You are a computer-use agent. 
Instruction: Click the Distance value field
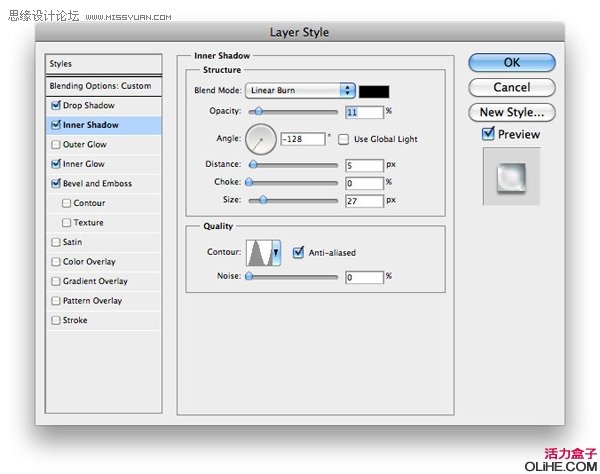point(364,165)
